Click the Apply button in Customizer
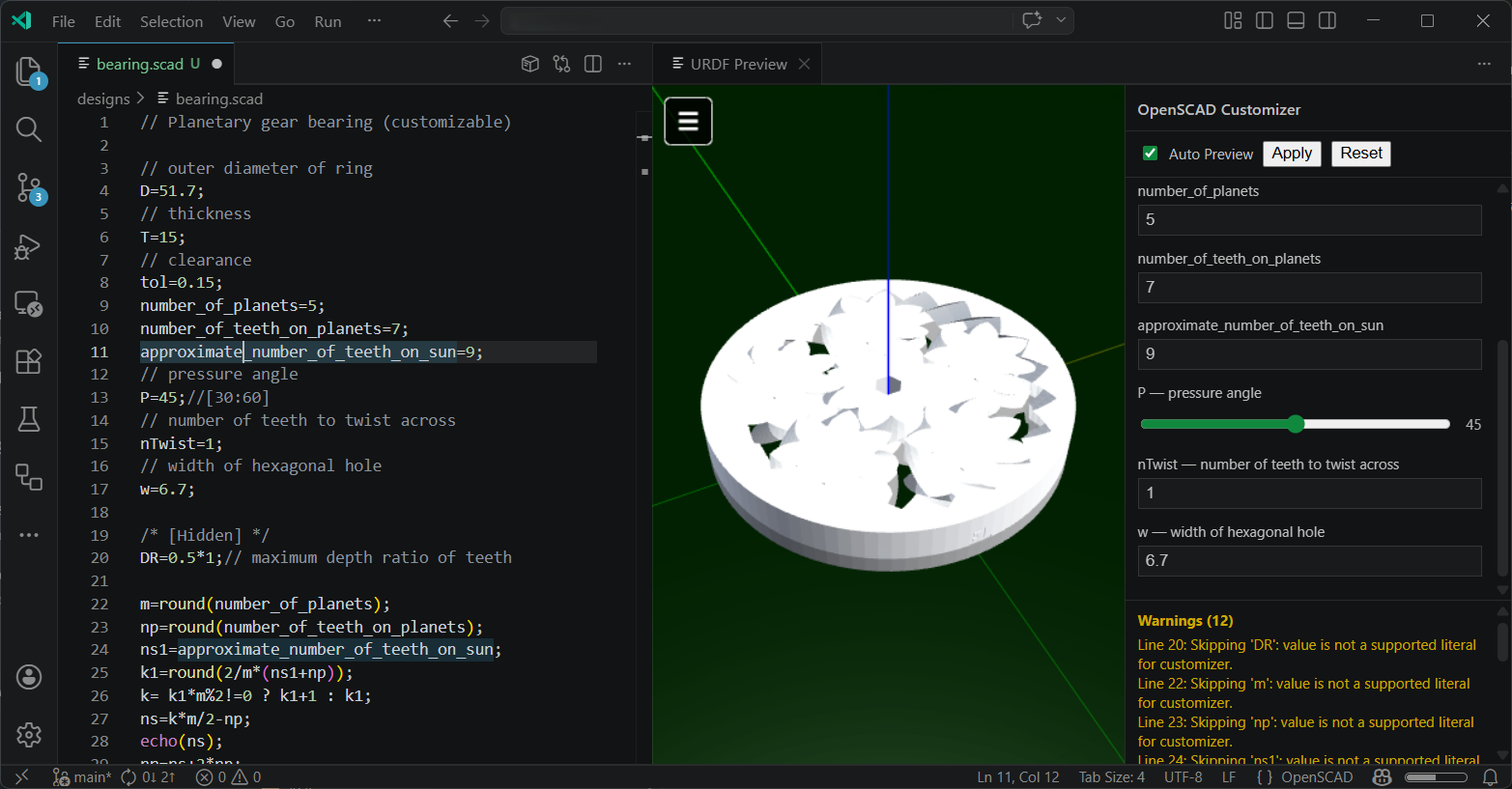1512x789 pixels. (x=1292, y=153)
